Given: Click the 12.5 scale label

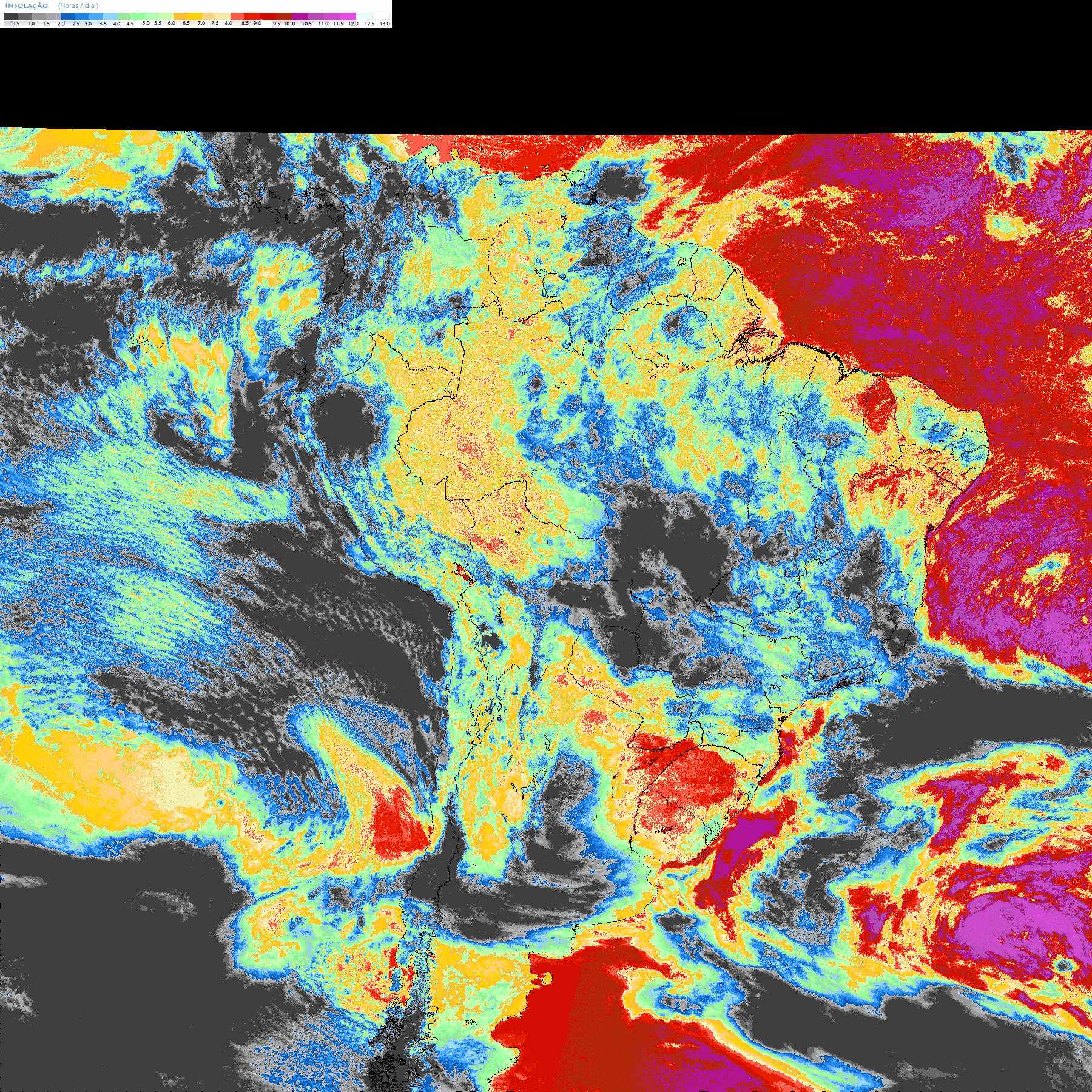Looking at the screenshot, I should point(369,24).
